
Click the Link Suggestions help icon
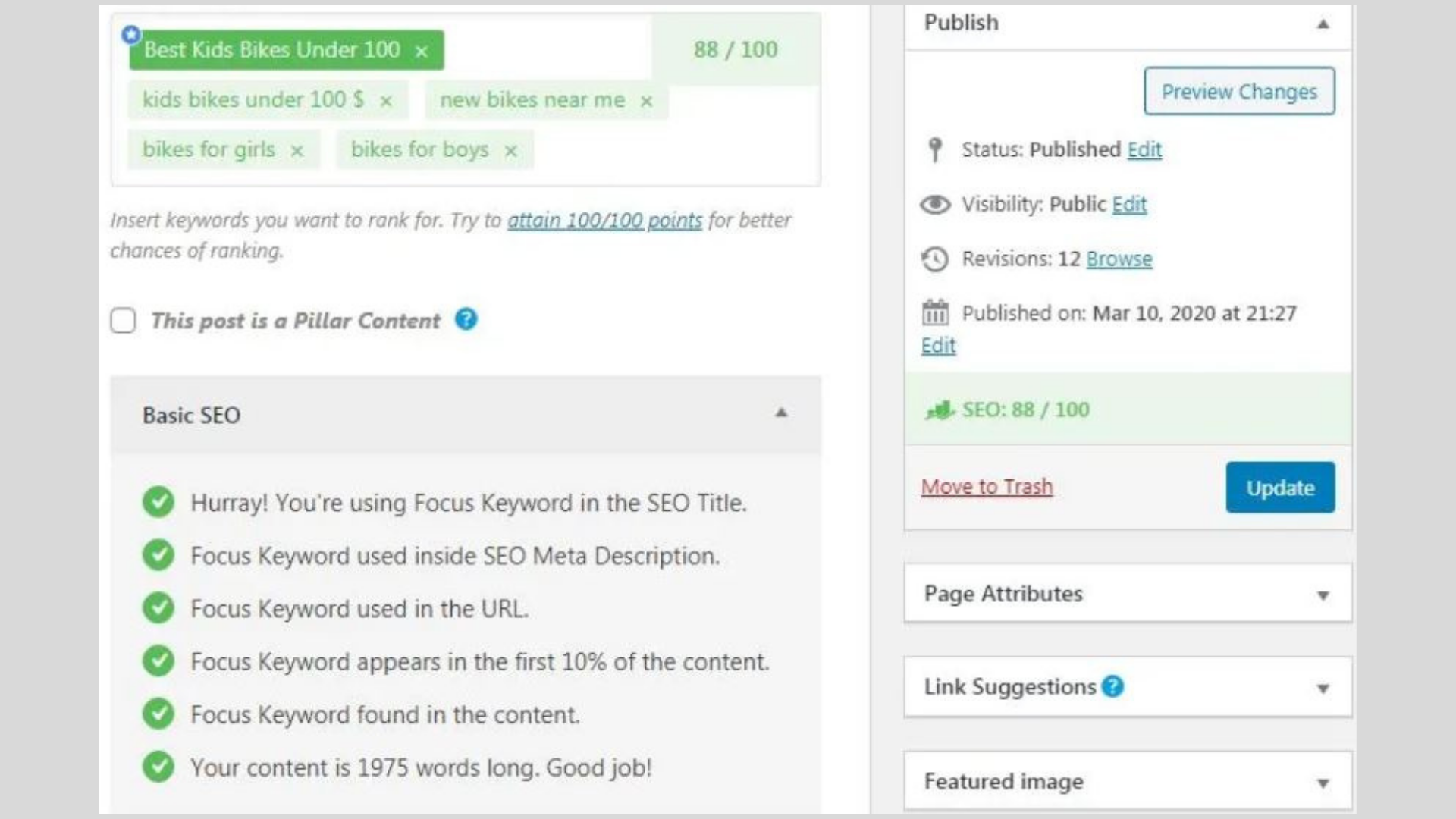1112,687
